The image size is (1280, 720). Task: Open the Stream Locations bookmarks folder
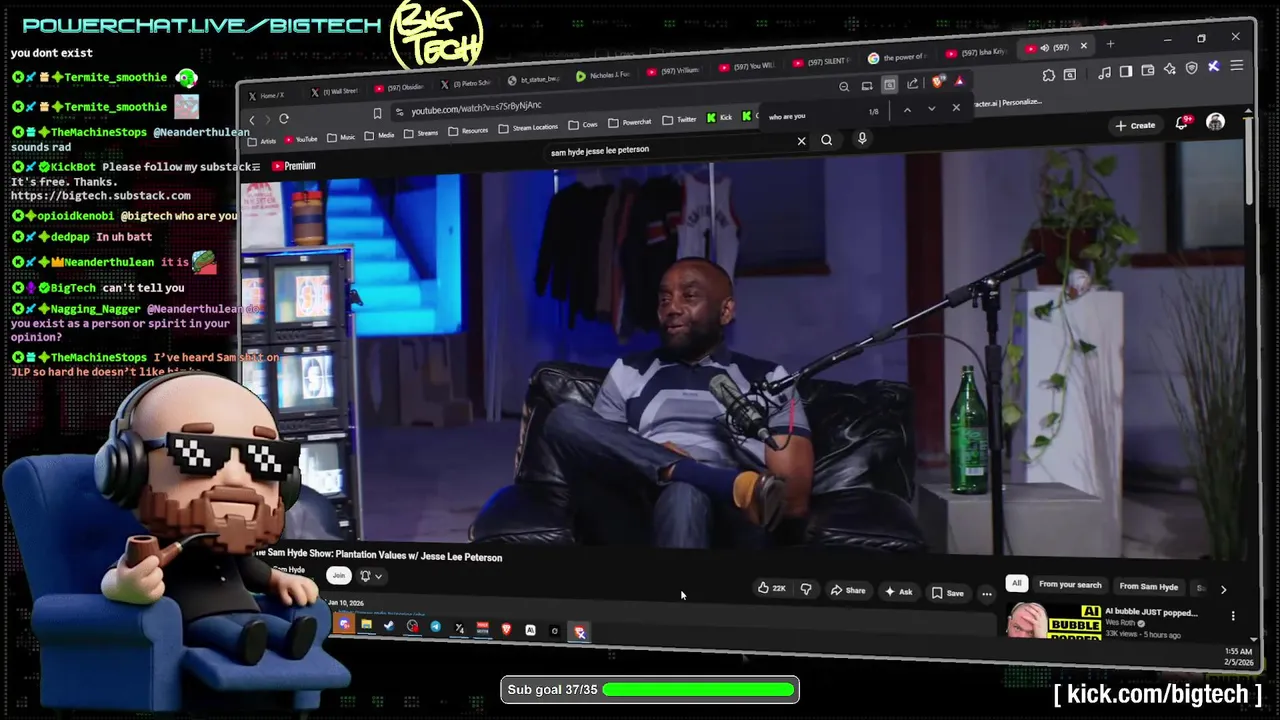(x=528, y=128)
